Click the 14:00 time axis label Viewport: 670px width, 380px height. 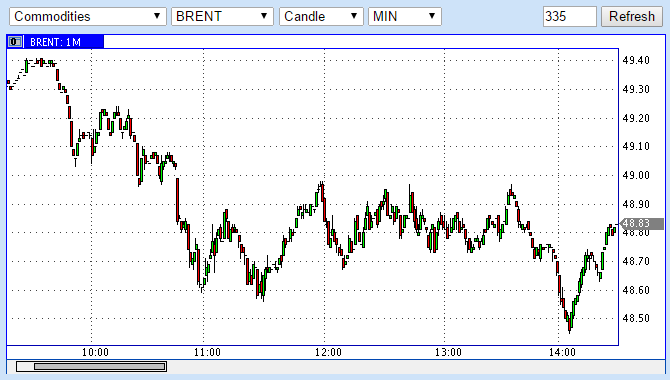pos(562,352)
